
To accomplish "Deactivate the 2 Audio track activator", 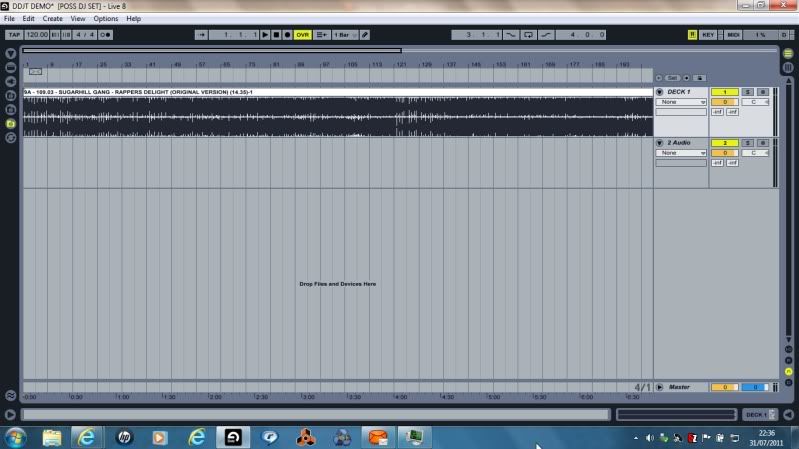I will click(723, 143).
